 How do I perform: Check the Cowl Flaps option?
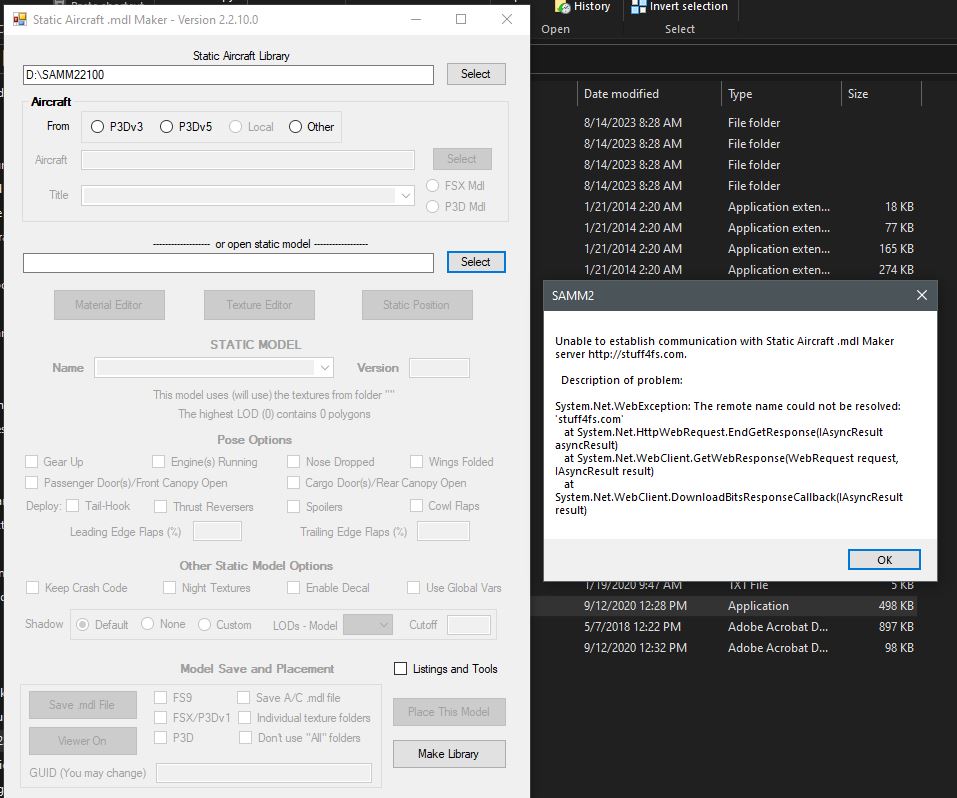(416, 506)
